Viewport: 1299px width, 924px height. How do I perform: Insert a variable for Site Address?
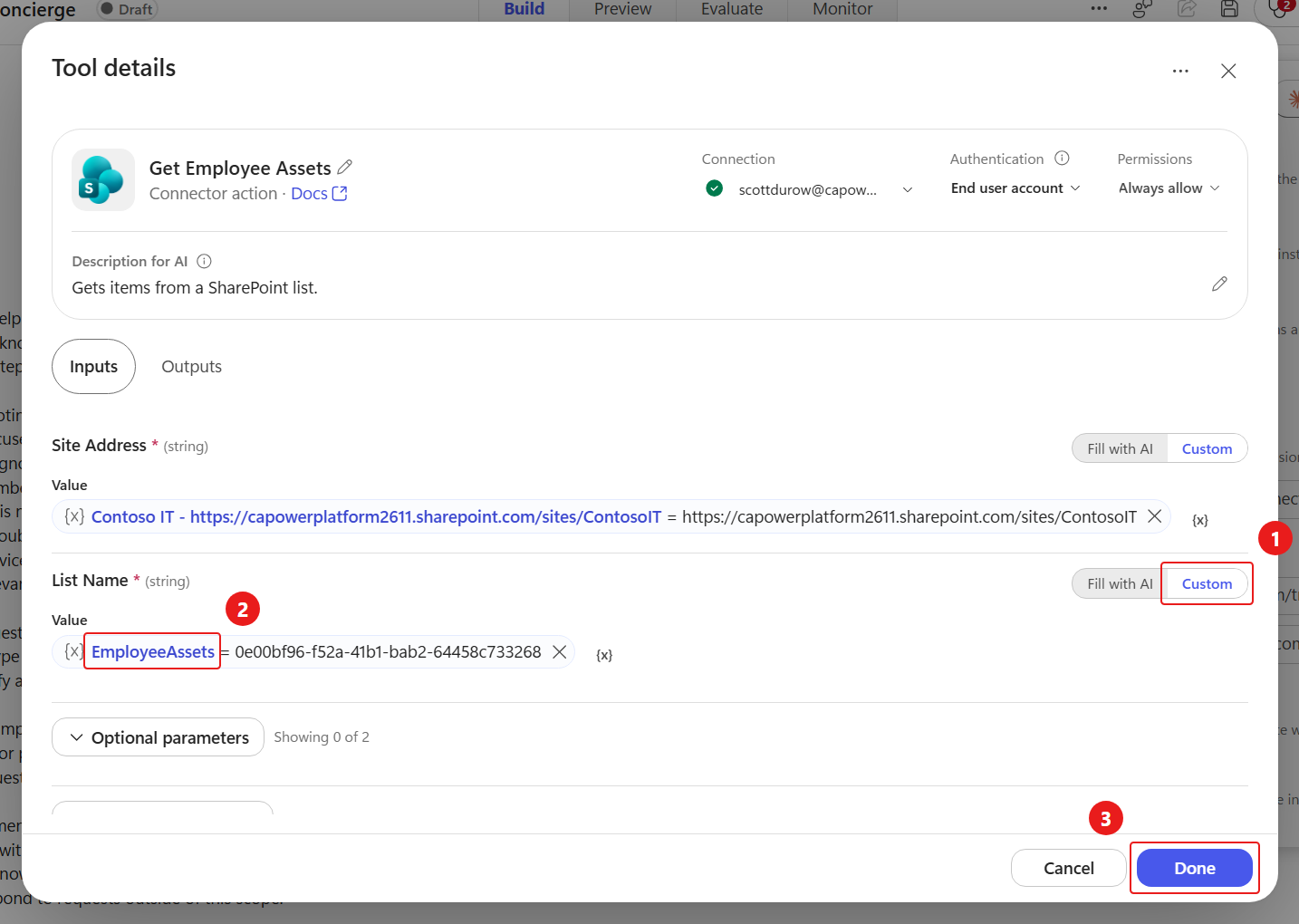tap(1200, 520)
